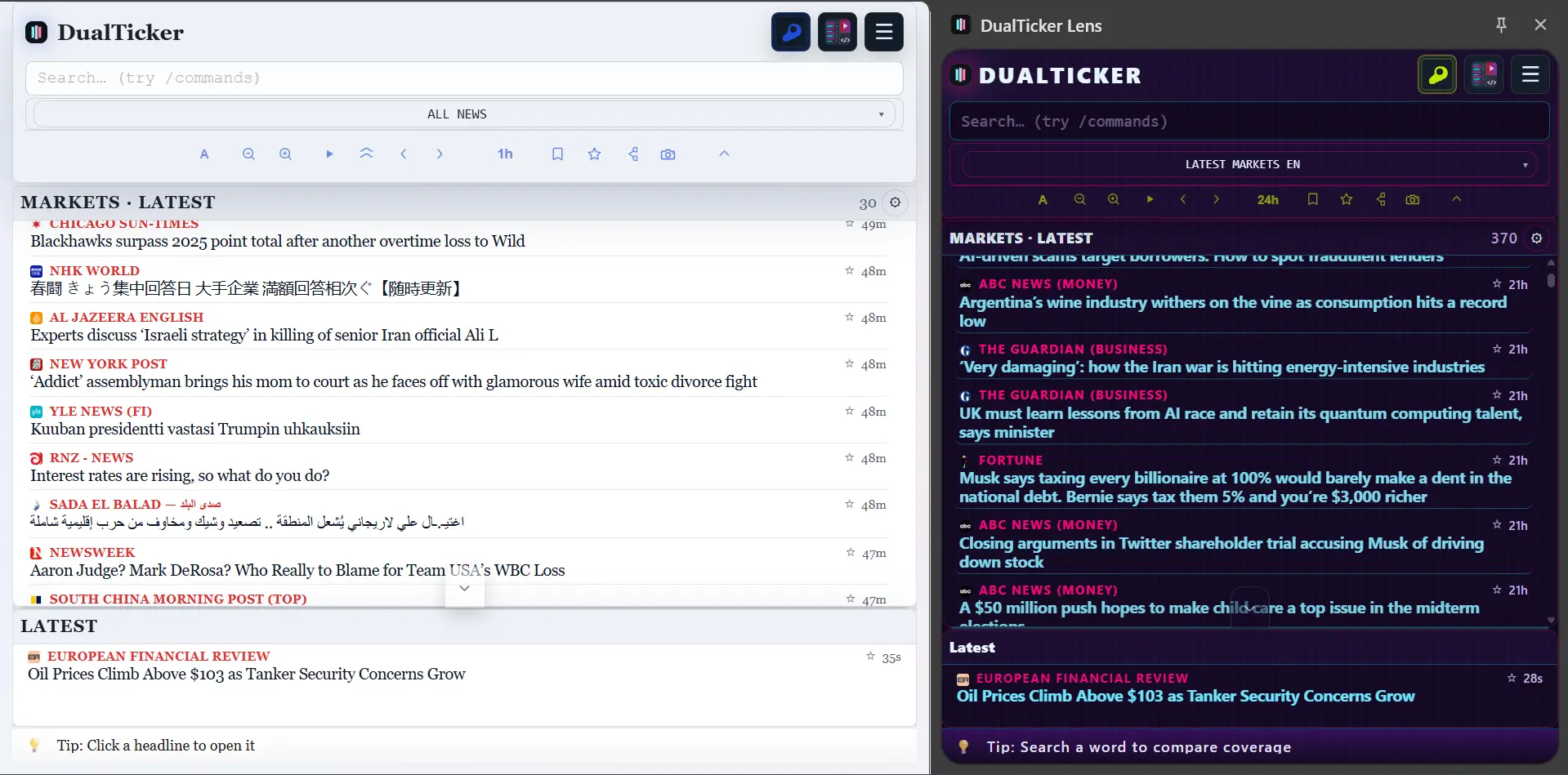Image resolution: width=1568 pixels, height=775 pixels.
Task: Click the camera icon in Lens toolbar
Action: 1413,200
